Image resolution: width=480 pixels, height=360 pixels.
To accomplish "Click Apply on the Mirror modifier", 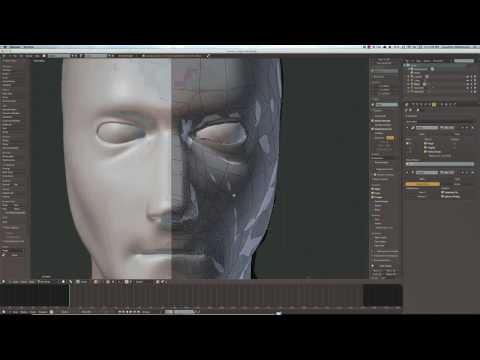I will [422, 135].
